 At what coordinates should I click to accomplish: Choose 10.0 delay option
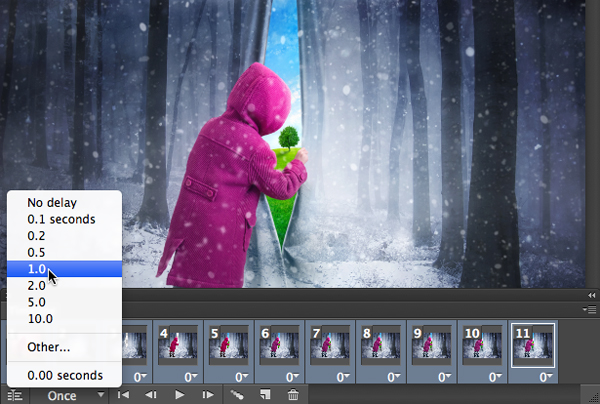[64, 319]
